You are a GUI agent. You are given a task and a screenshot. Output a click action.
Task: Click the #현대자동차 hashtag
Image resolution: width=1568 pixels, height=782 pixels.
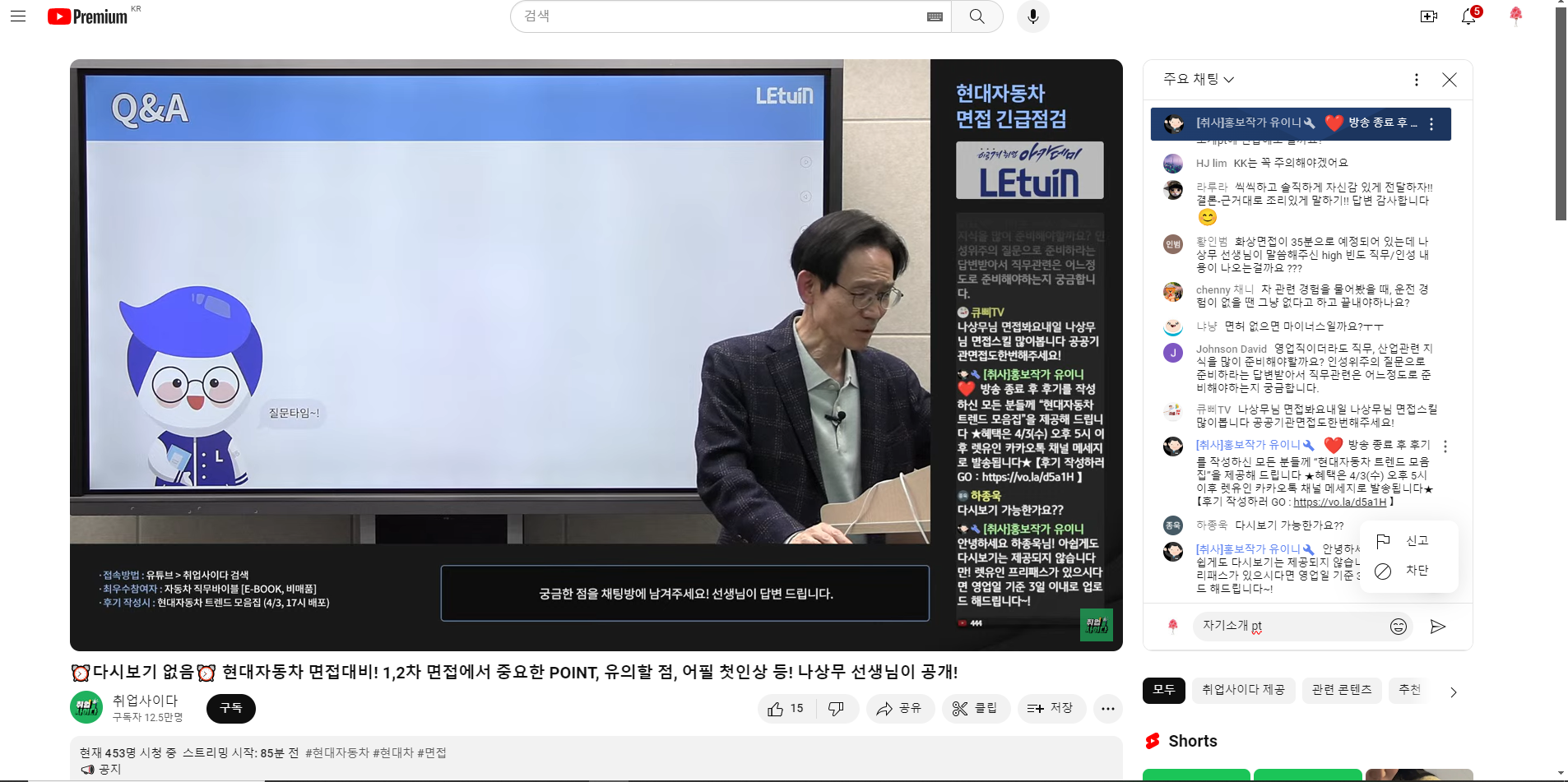pyautogui.click(x=337, y=753)
